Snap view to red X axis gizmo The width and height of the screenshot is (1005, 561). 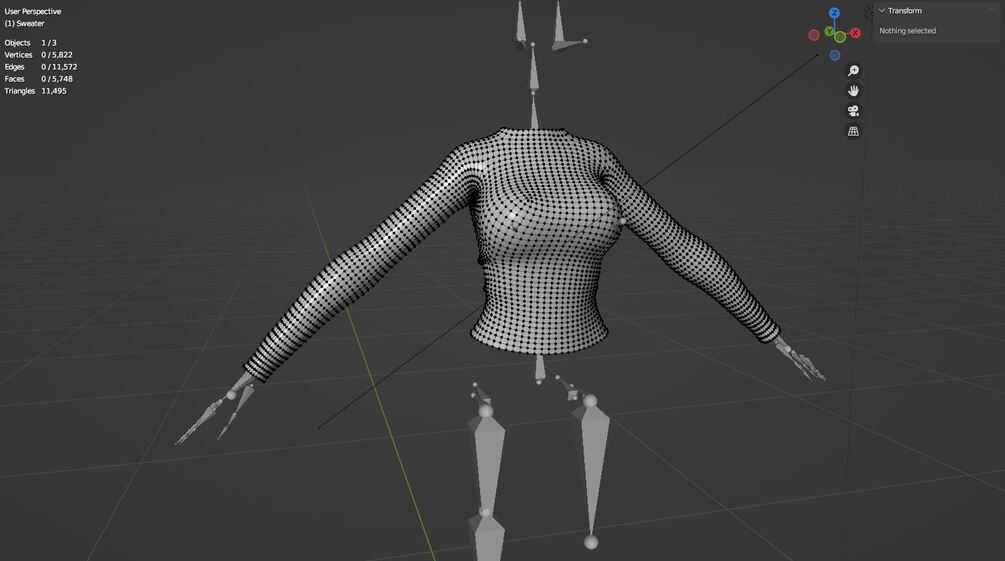855,33
